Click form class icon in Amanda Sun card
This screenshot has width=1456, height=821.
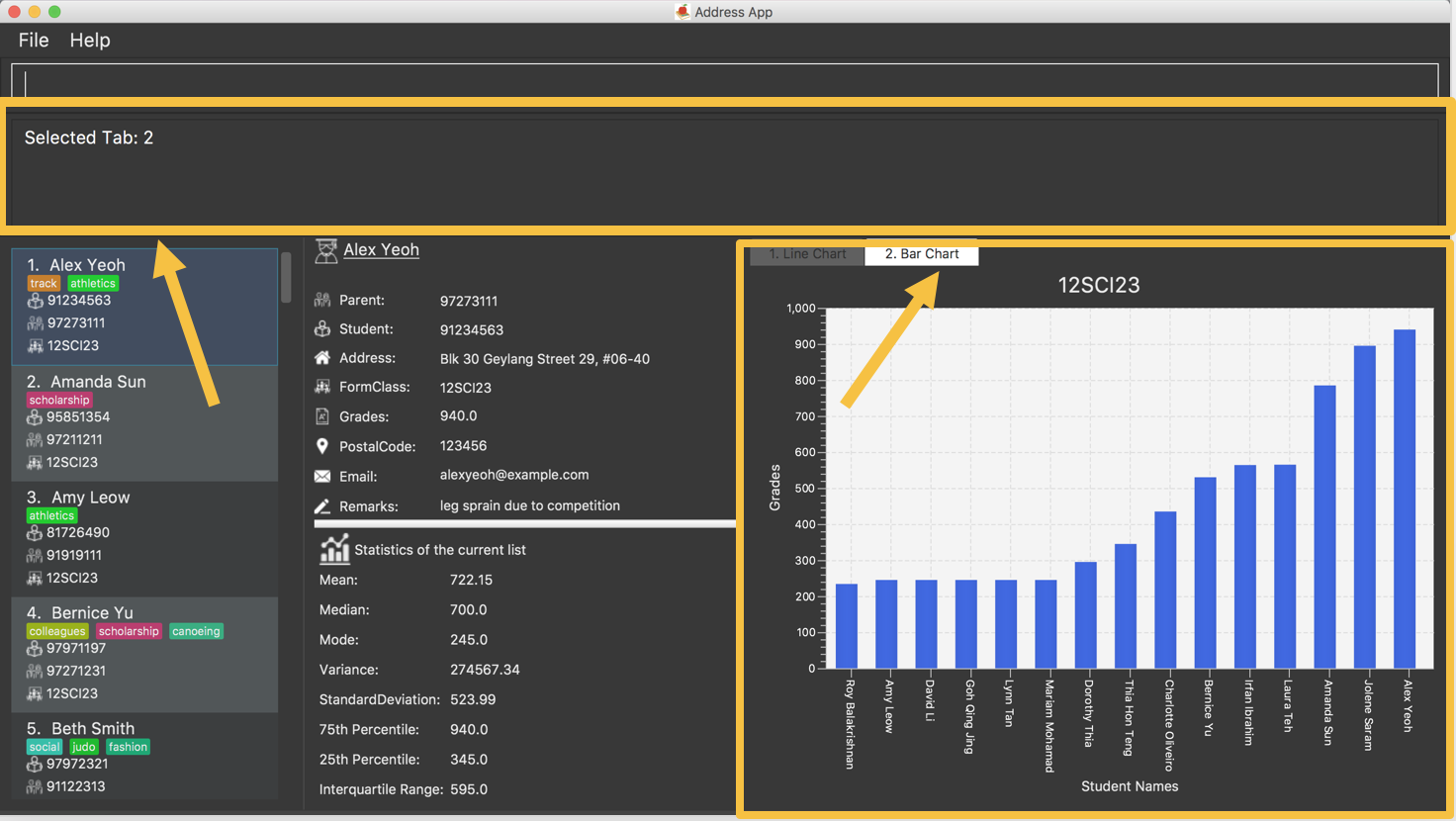coord(35,463)
